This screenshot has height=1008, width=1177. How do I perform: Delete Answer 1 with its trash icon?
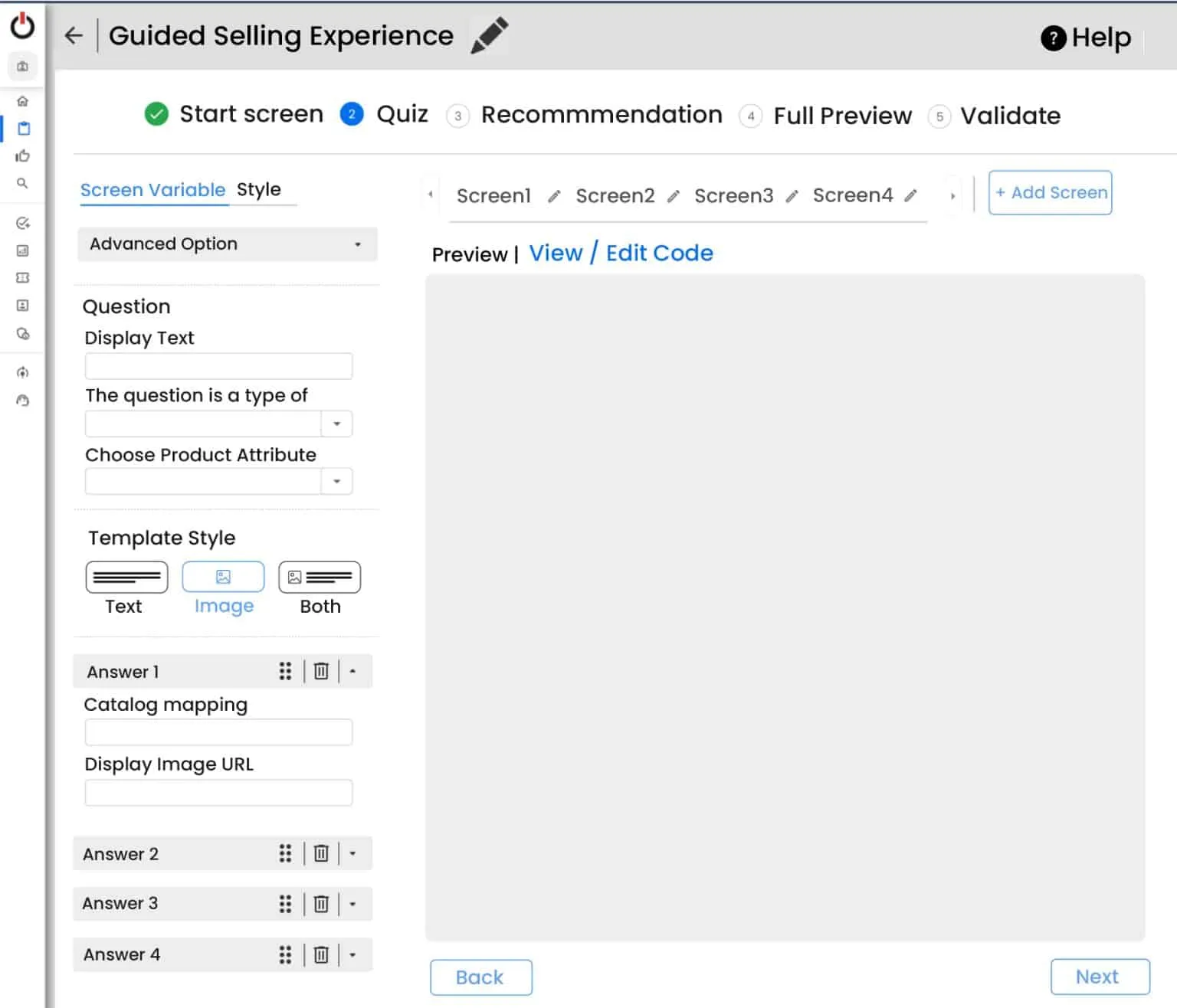(x=321, y=672)
